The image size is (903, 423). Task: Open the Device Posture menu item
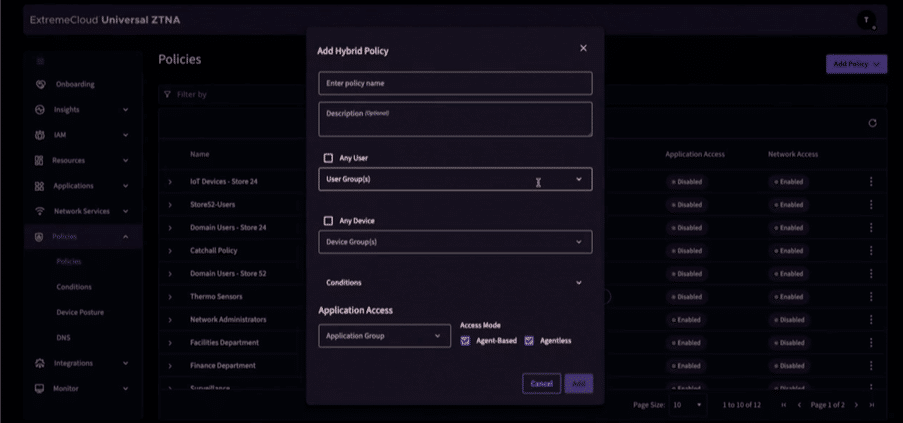click(x=80, y=312)
